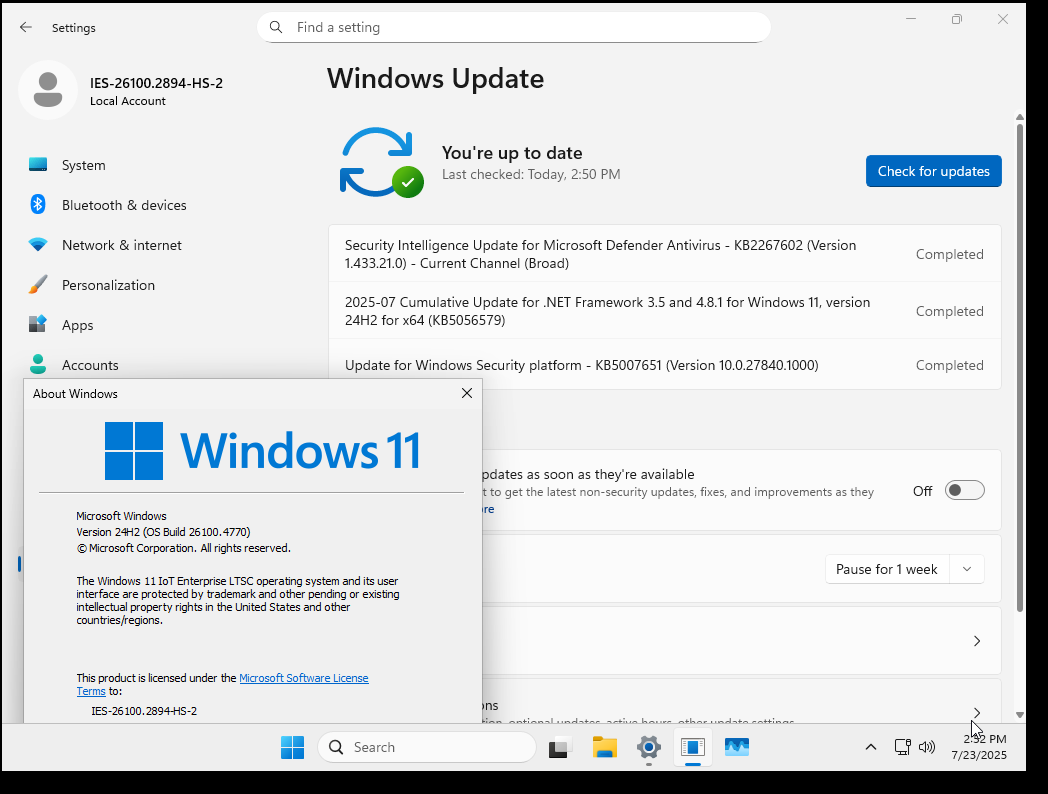Click Completed status of .NET Framework update
Viewport: 1048px width, 794px height.
[950, 311]
